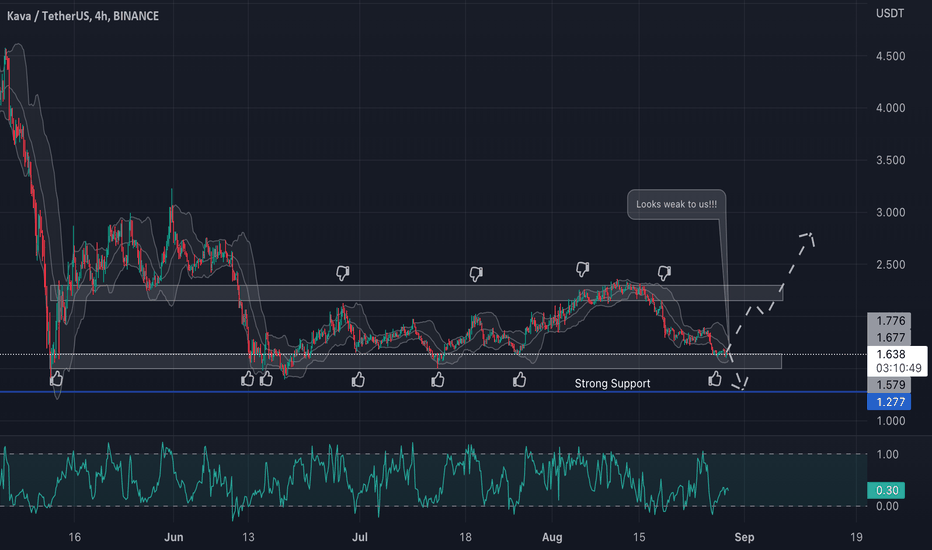Viewport: 932px width, 550px height.
Task: Click the thumbs-down icon nearest the callout
Action: coord(664,273)
